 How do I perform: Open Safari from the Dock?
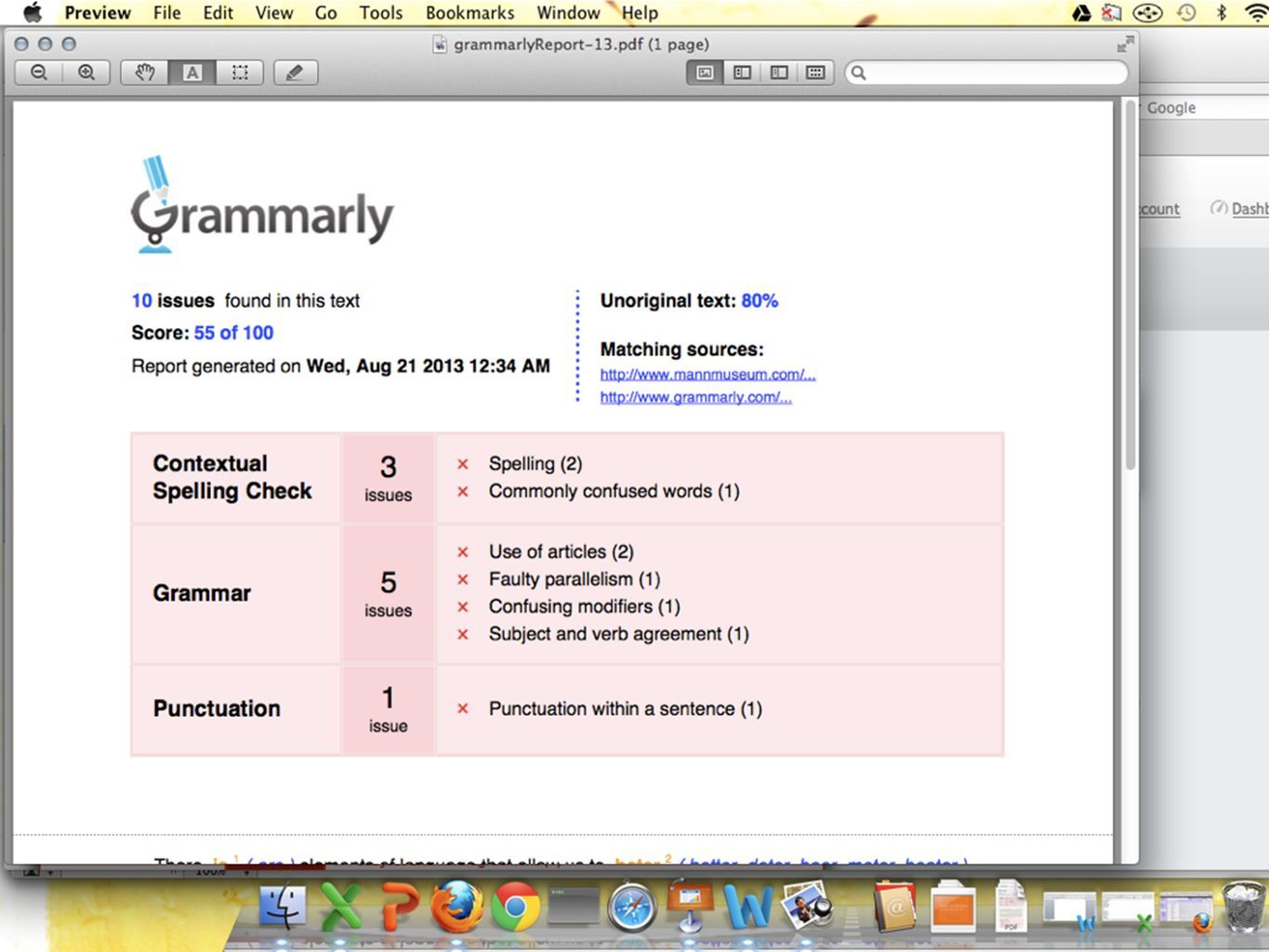[632, 906]
